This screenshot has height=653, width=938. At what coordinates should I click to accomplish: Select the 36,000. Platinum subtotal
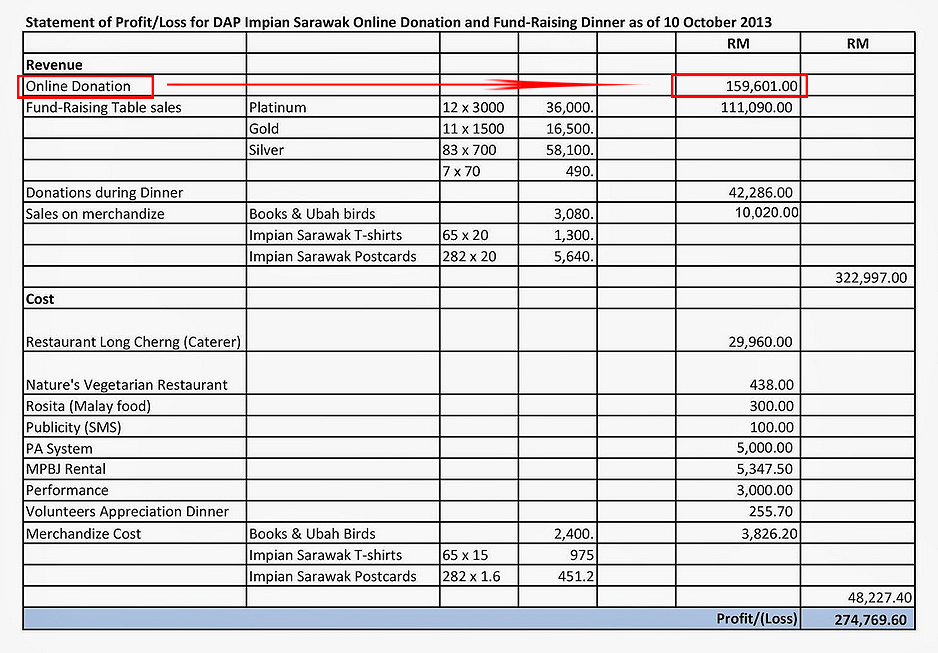tap(570, 108)
